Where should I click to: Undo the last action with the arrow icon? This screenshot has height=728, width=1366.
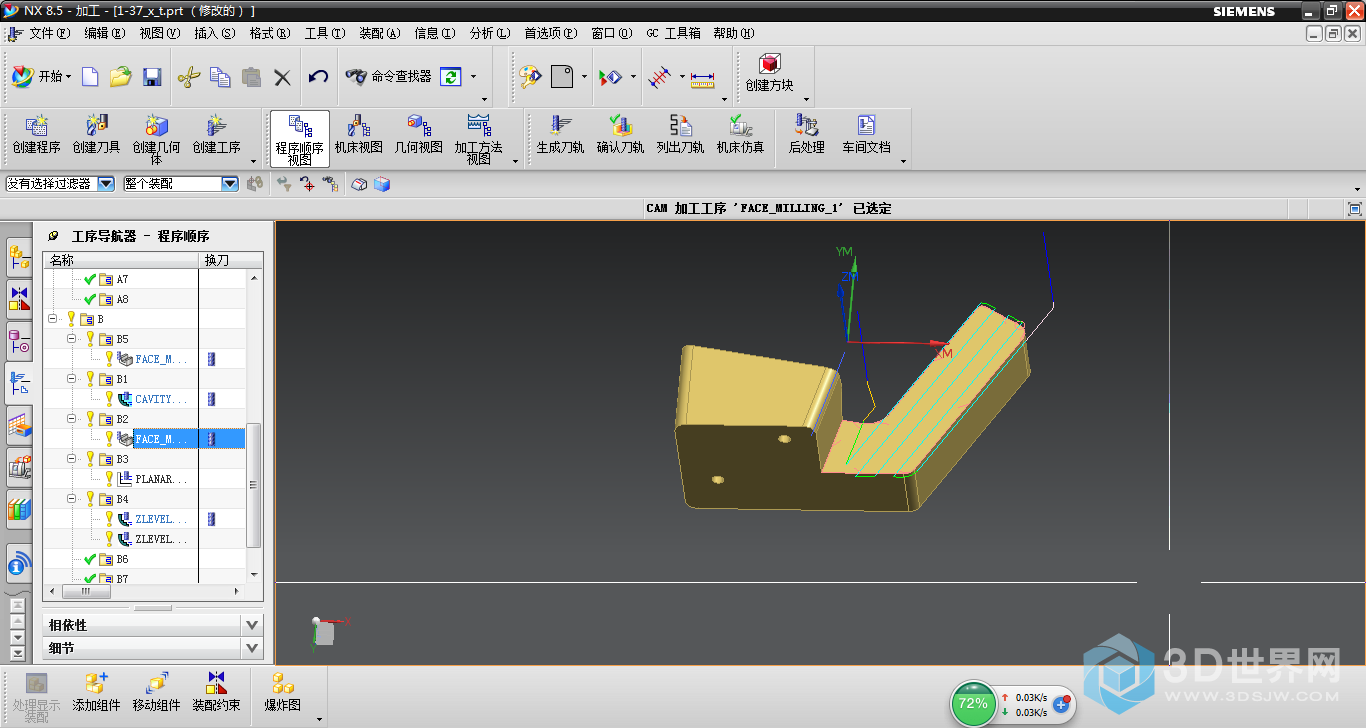click(x=318, y=77)
